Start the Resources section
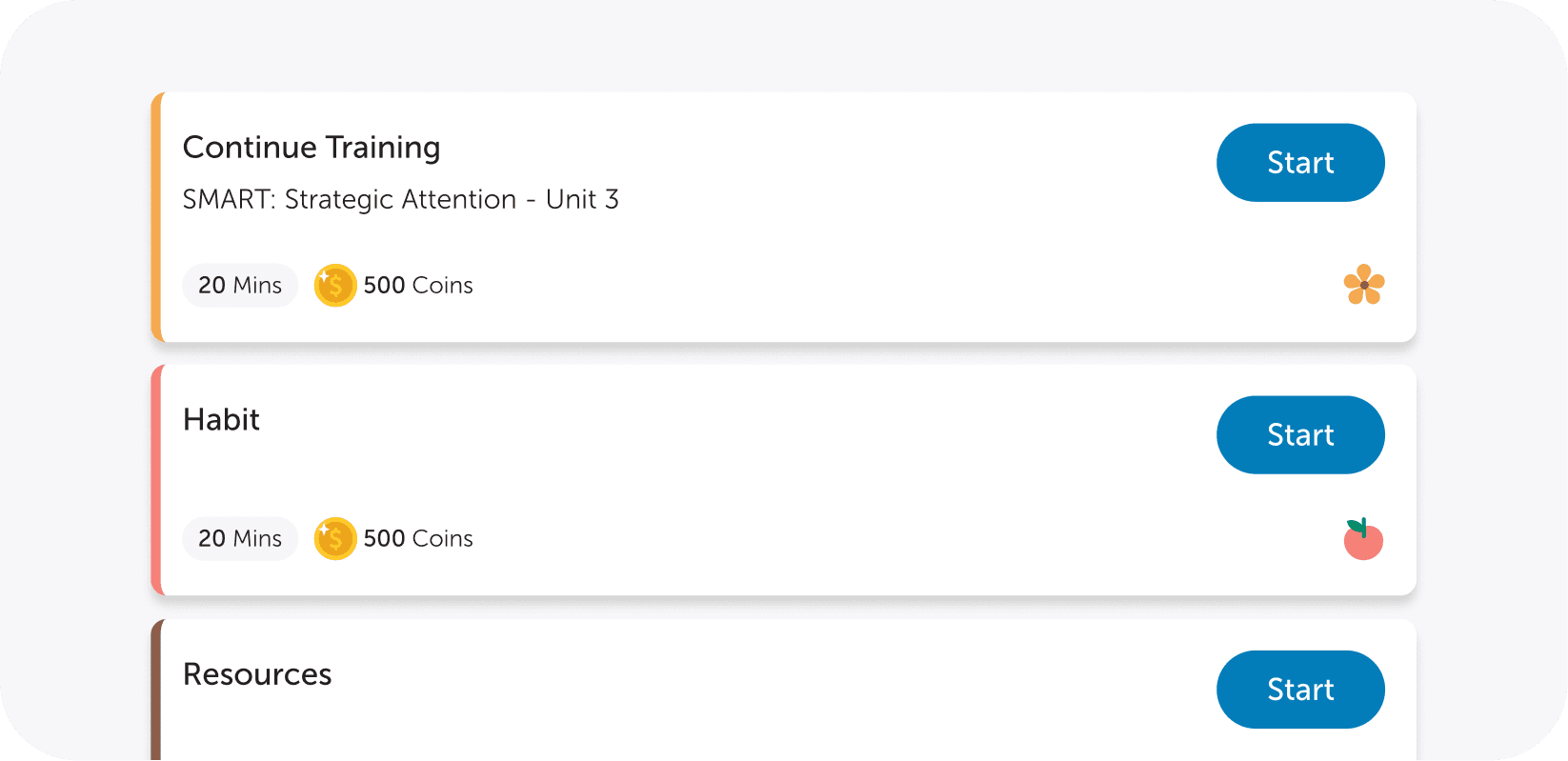The width and height of the screenshot is (1568, 761). [x=1300, y=690]
